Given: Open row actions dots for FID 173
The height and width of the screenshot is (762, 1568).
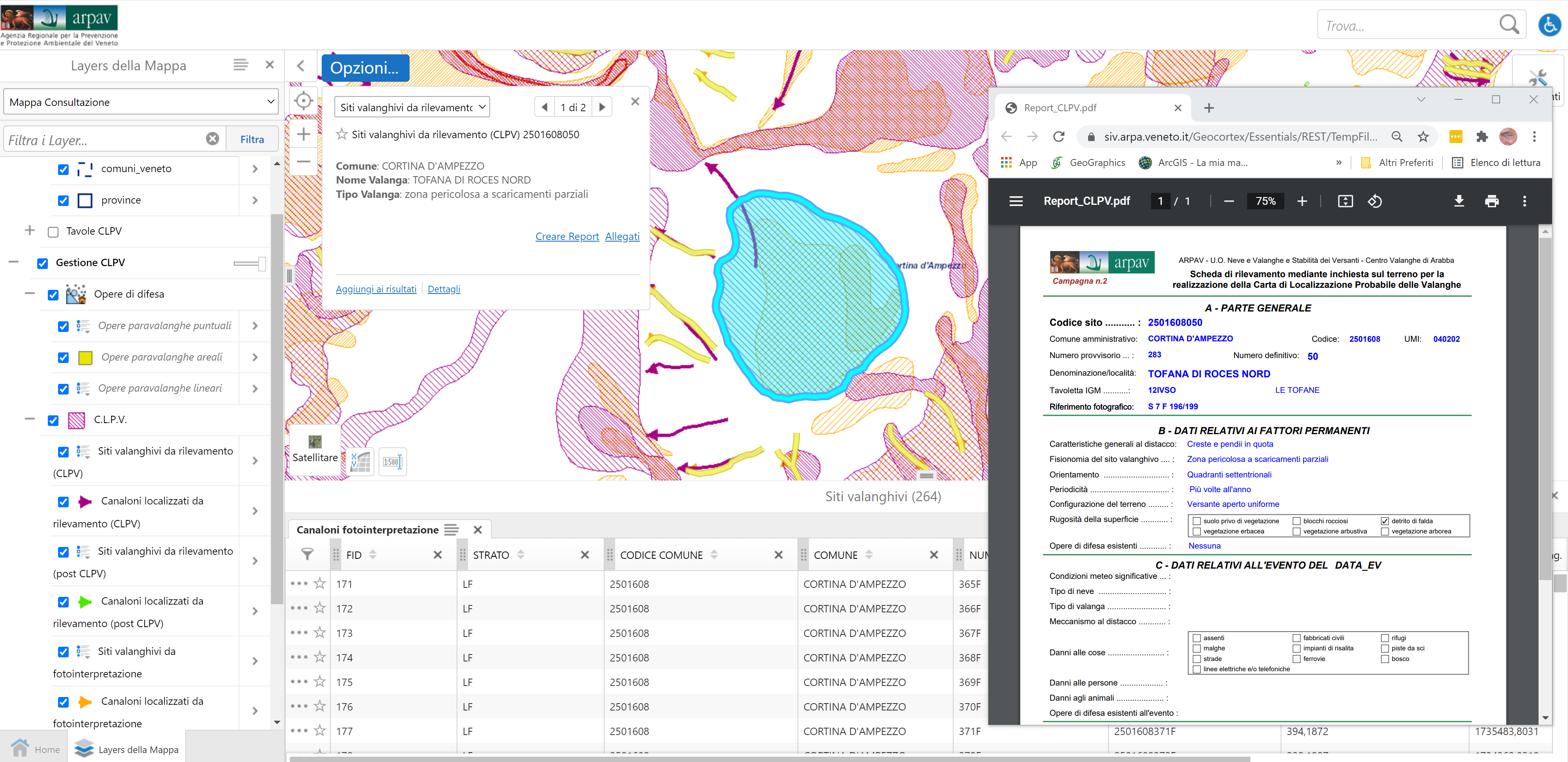Looking at the screenshot, I should click(299, 632).
